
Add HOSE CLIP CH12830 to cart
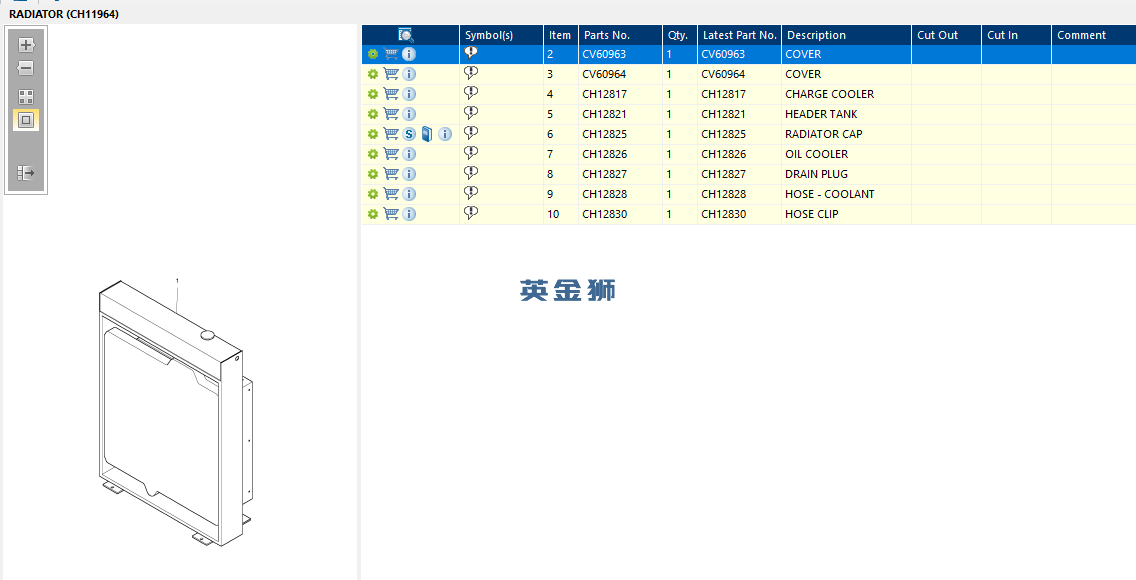[391, 214]
